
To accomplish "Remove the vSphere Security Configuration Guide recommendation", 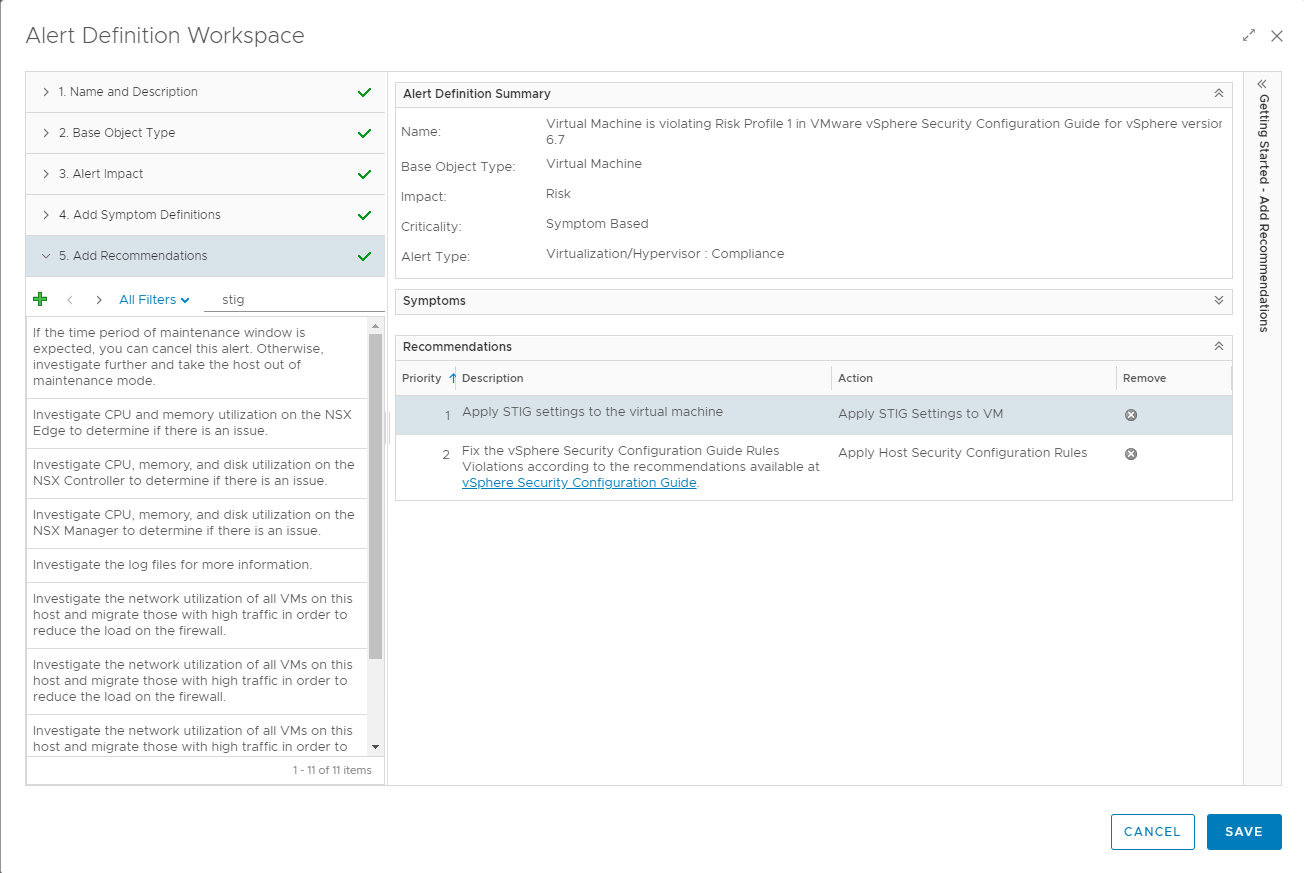I will point(1131,454).
